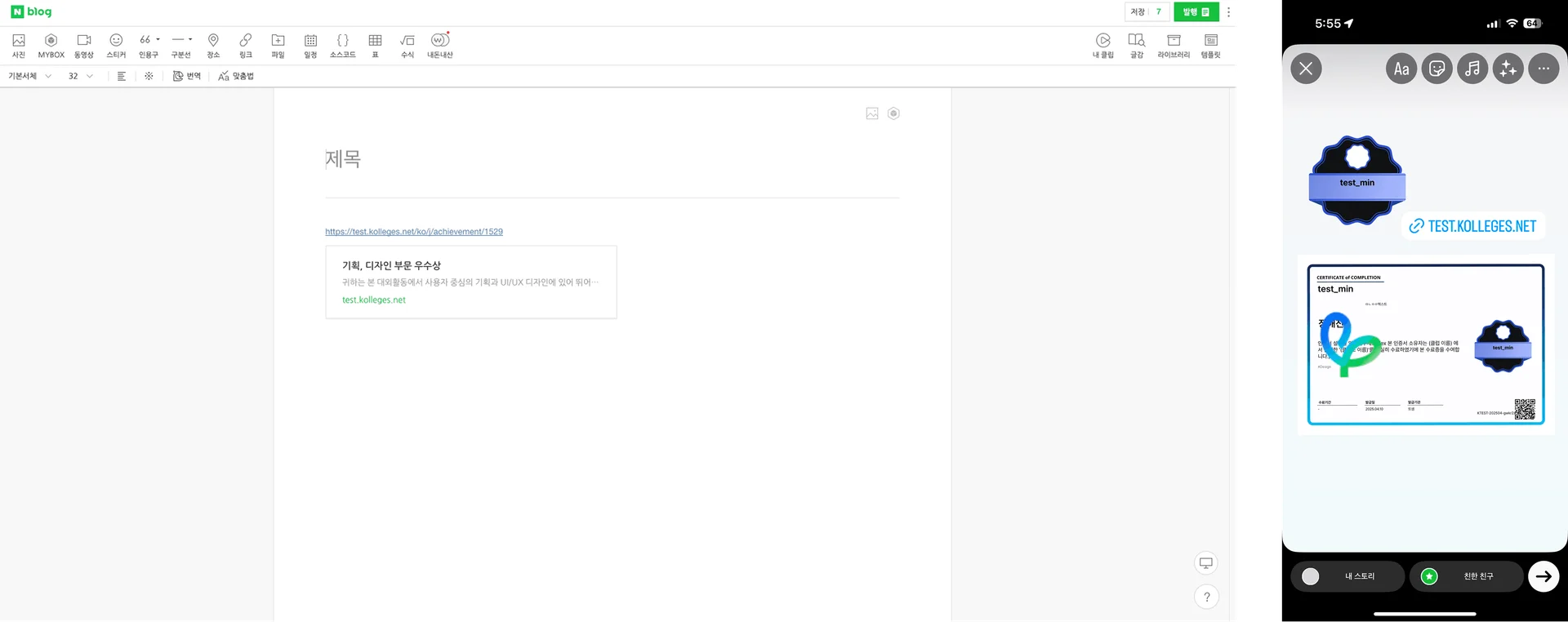1568x622 pixels.
Task: Add a location using 장소
Action: [x=213, y=46]
